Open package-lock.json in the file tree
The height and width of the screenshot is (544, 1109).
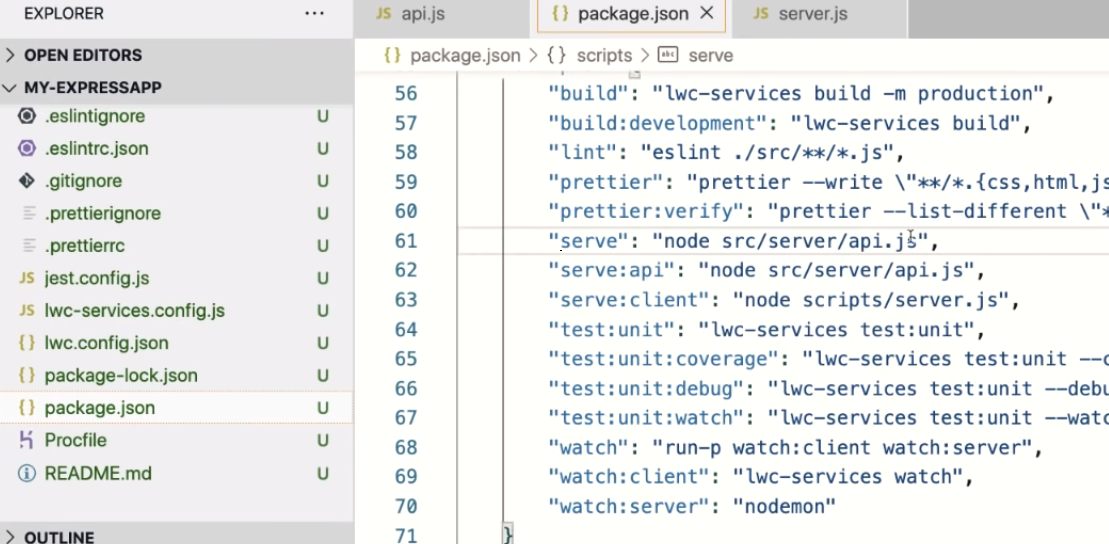(x=121, y=376)
